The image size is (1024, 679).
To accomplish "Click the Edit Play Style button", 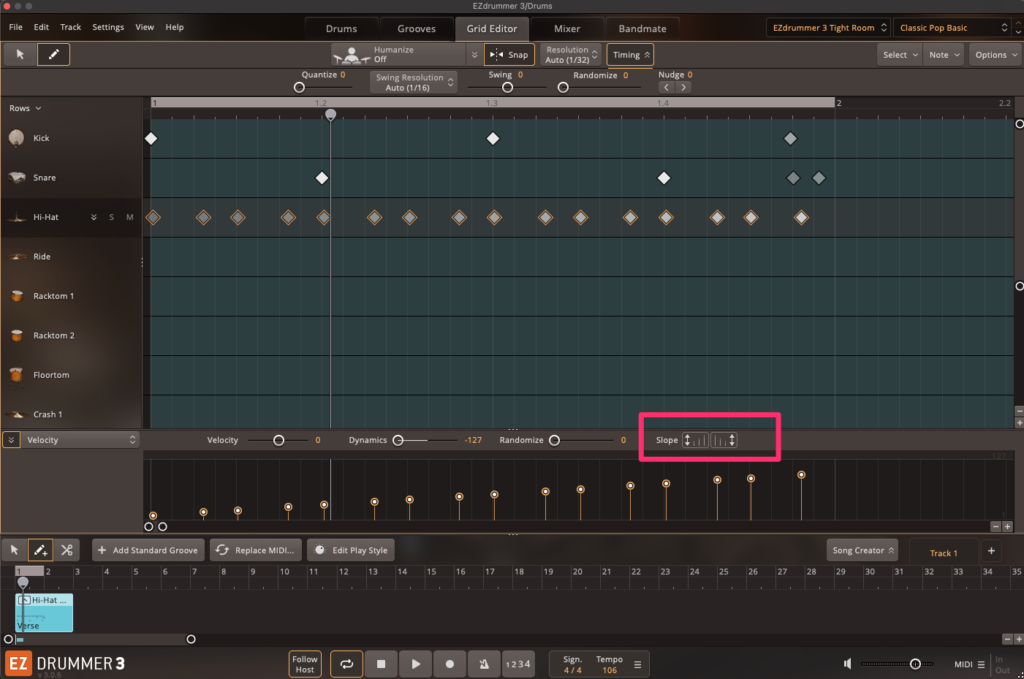I will point(350,550).
